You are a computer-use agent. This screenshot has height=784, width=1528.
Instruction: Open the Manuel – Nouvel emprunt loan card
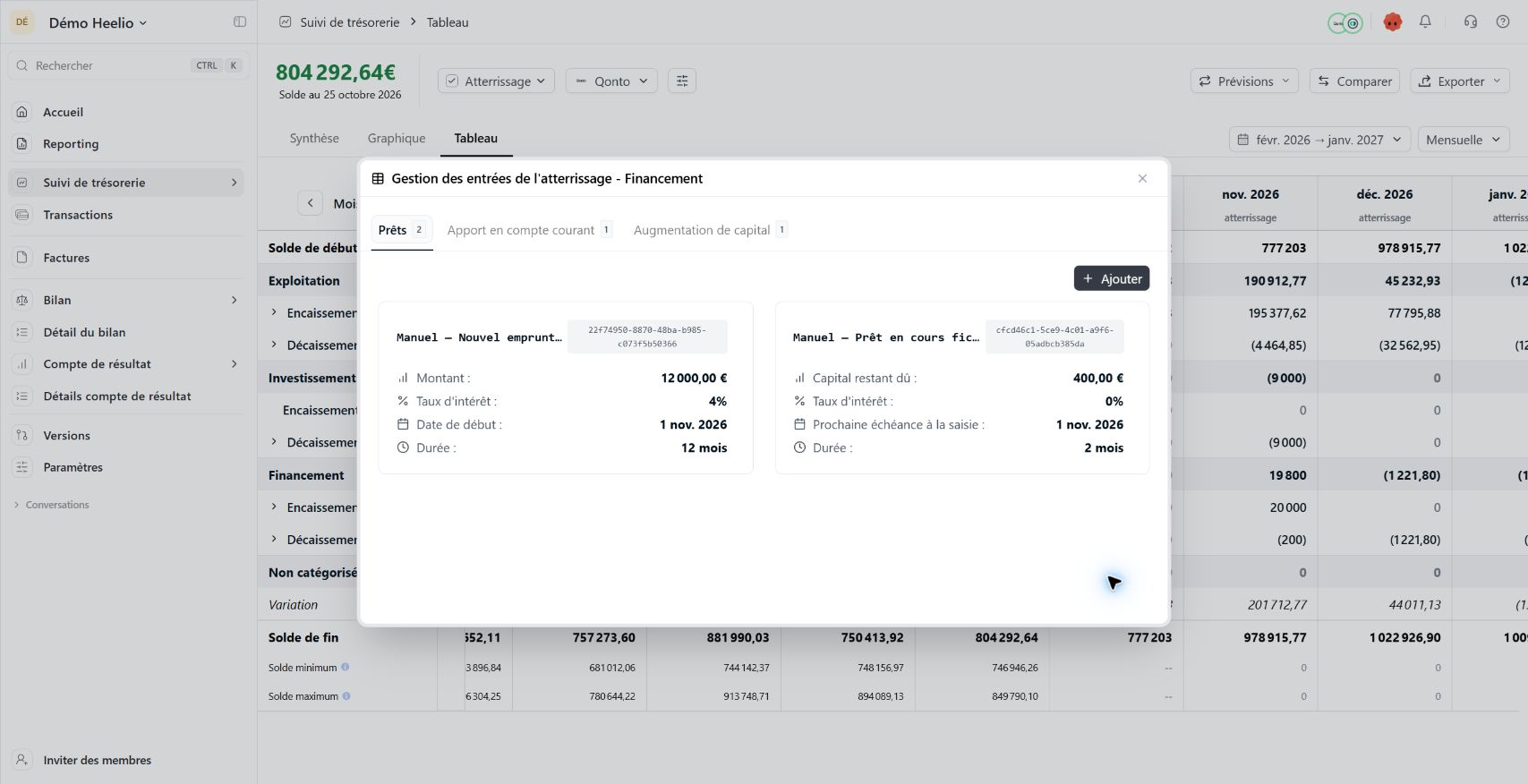(566, 388)
